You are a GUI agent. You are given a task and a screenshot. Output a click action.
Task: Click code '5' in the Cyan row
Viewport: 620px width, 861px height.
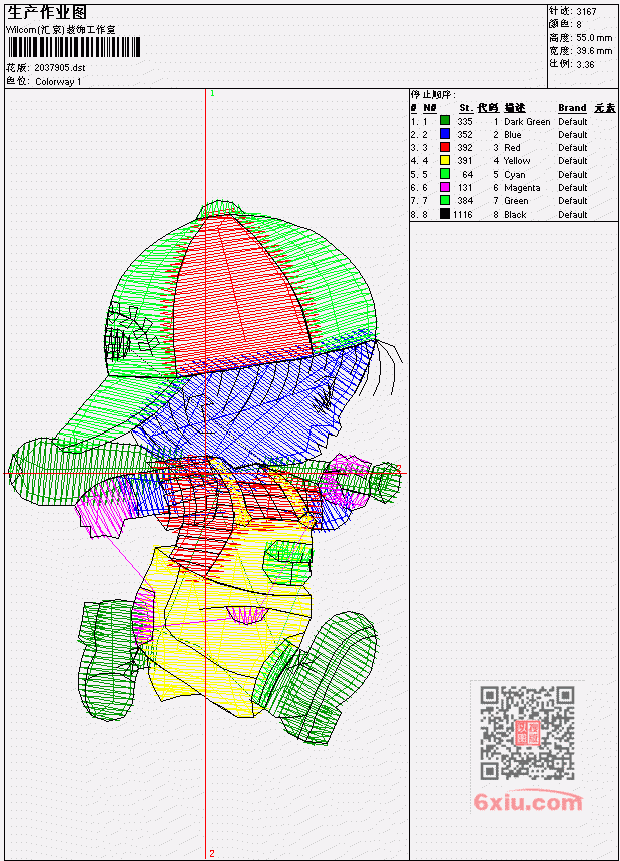[495, 175]
